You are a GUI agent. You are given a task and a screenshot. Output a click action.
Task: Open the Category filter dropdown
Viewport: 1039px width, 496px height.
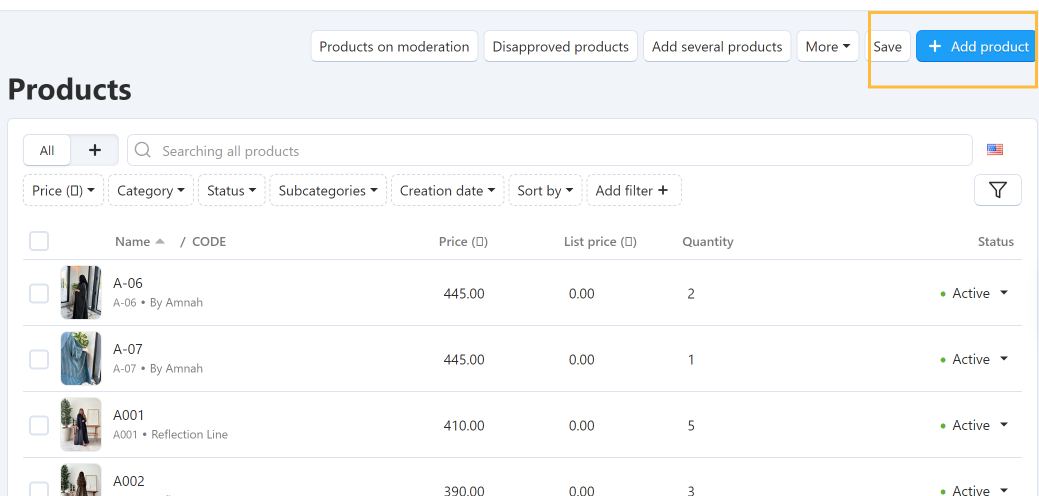point(151,191)
